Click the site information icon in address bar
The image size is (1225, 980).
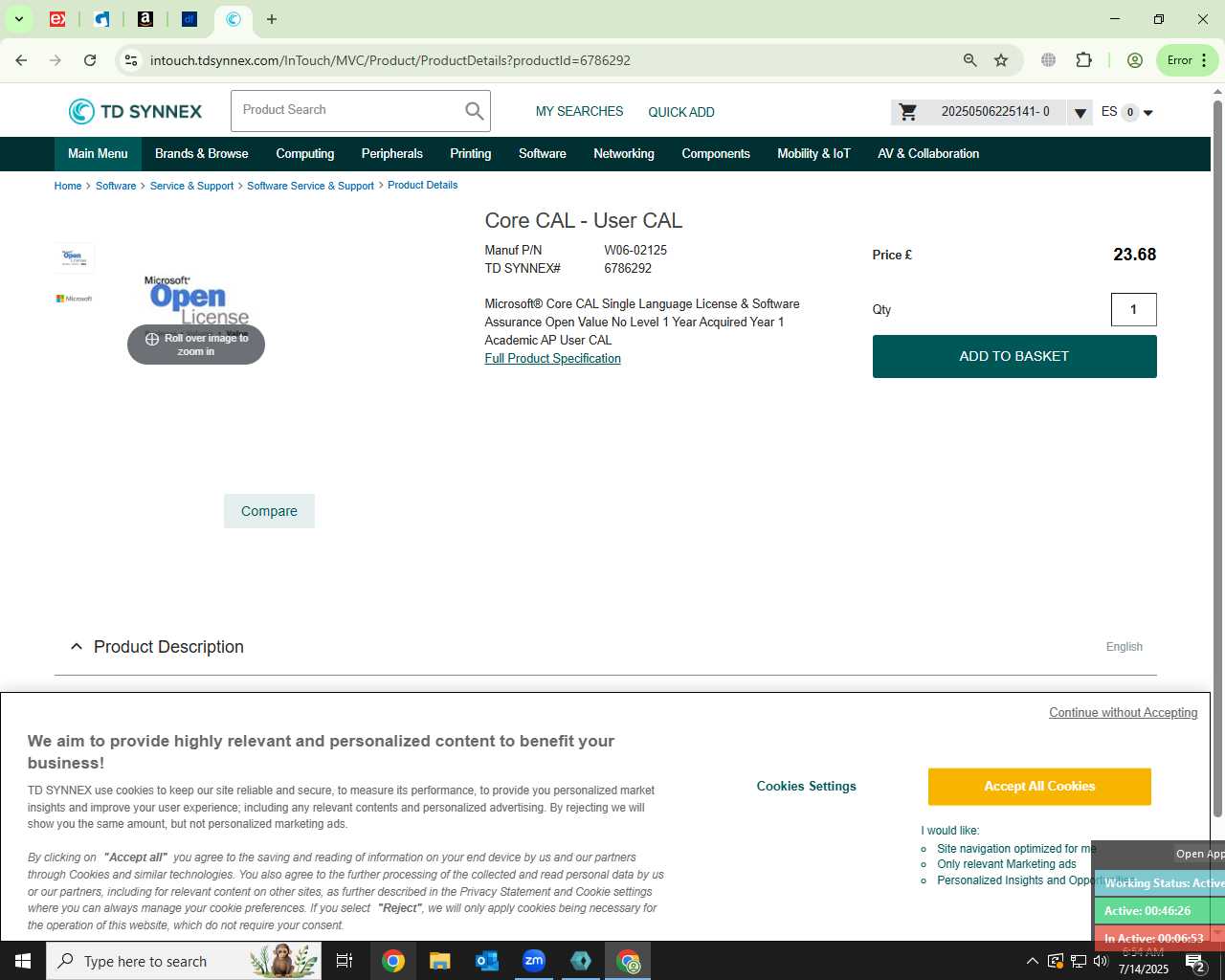(x=131, y=60)
